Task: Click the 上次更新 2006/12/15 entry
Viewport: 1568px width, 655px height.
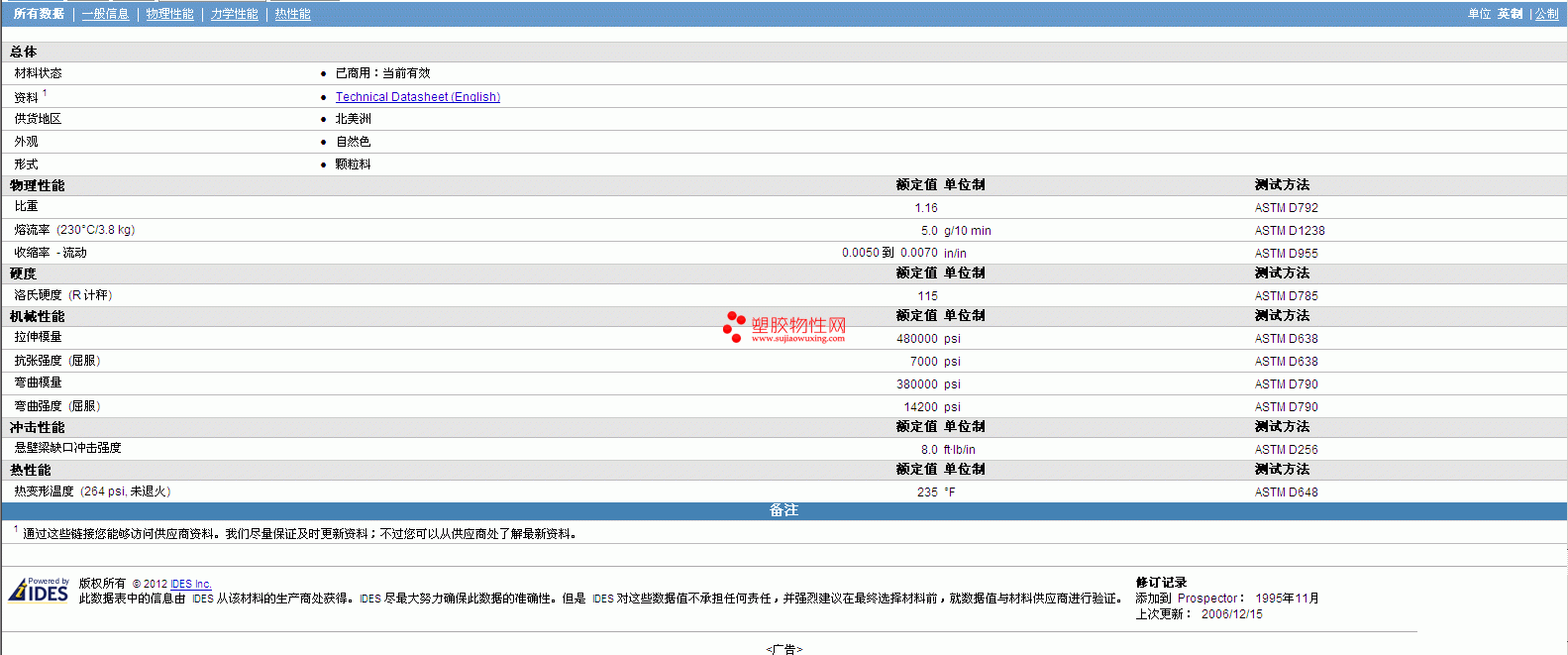Action: (1199, 614)
